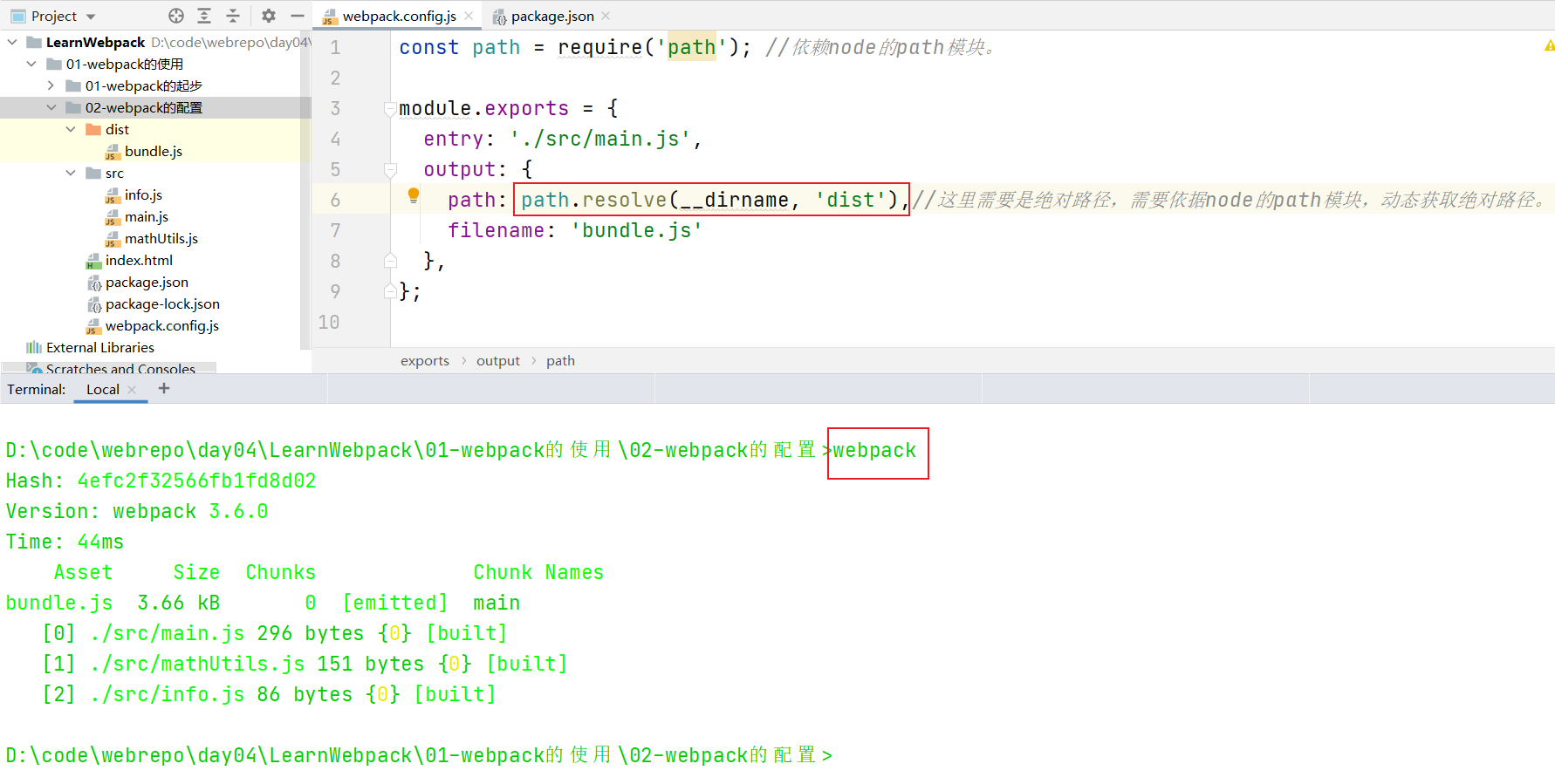Image resolution: width=1555 pixels, height=784 pixels.
Task: Click the warning indicator in editor corner
Action: tap(1549, 45)
